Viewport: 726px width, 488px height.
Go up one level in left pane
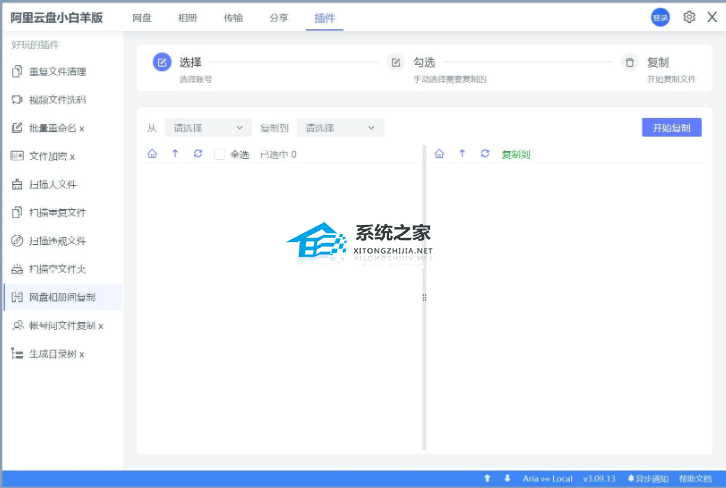pos(175,154)
